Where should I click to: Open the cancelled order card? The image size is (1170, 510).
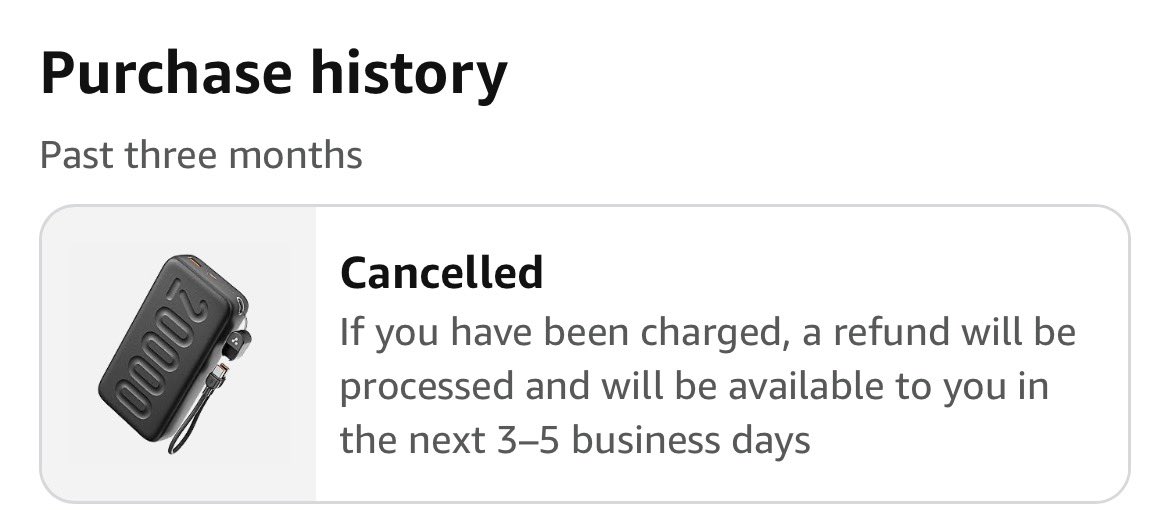(x=584, y=354)
